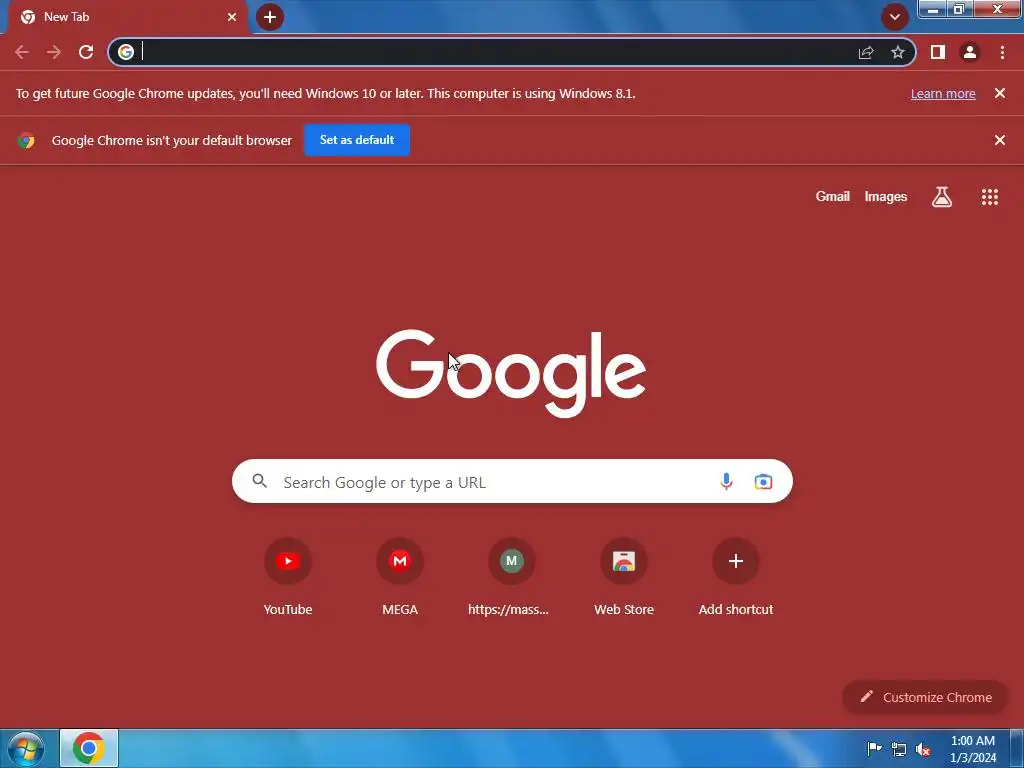Open Action Center flag icon in tray
The width and height of the screenshot is (1024, 768).
pyautogui.click(x=874, y=749)
